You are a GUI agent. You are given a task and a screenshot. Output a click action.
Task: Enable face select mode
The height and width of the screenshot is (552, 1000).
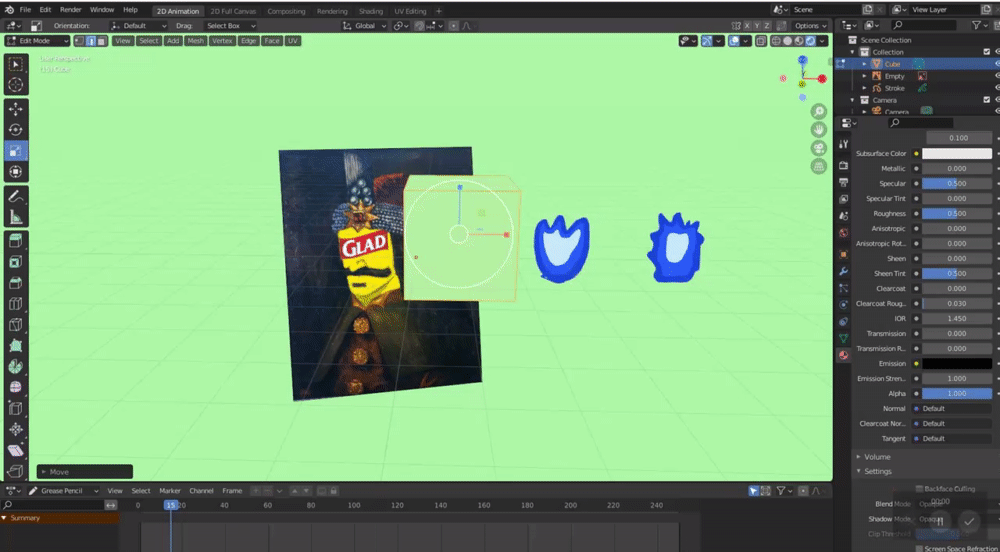pyautogui.click(x=101, y=41)
